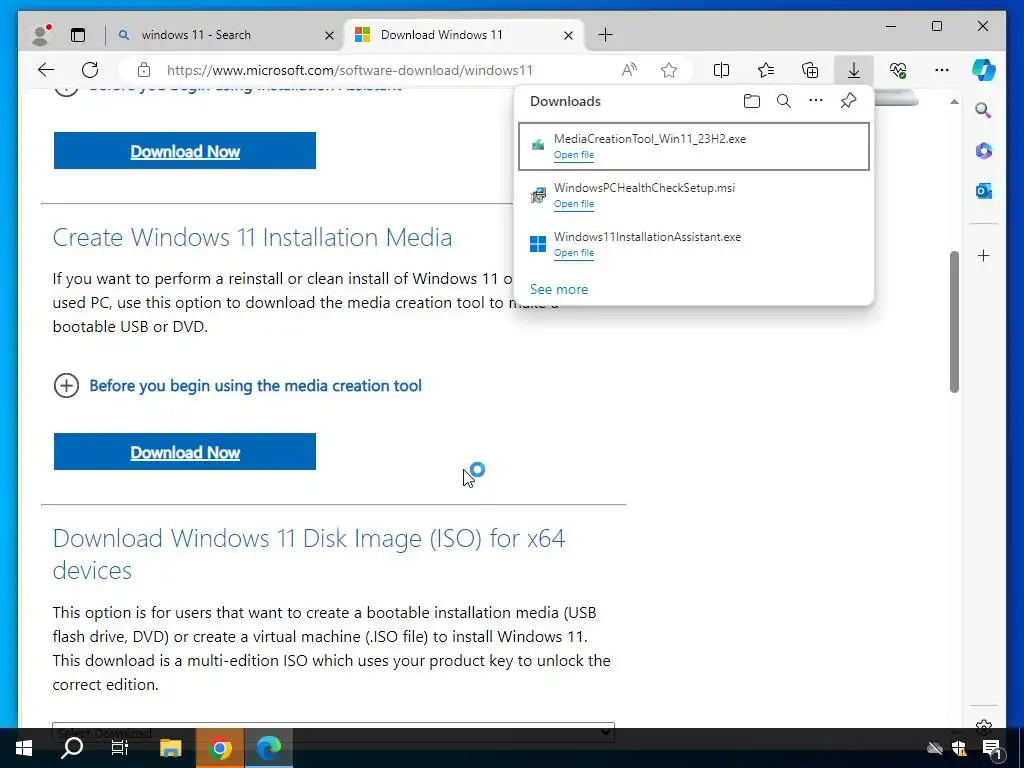The width and height of the screenshot is (1024, 768).
Task: View site information lock icon
Action: pos(144,70)
